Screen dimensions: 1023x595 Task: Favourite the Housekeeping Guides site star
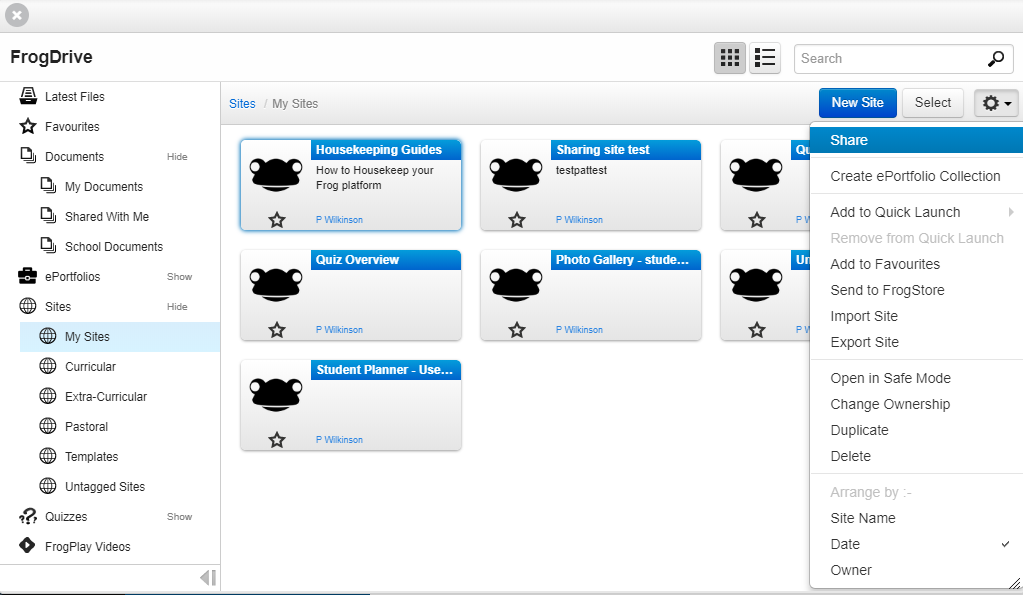tap(277, 220)
